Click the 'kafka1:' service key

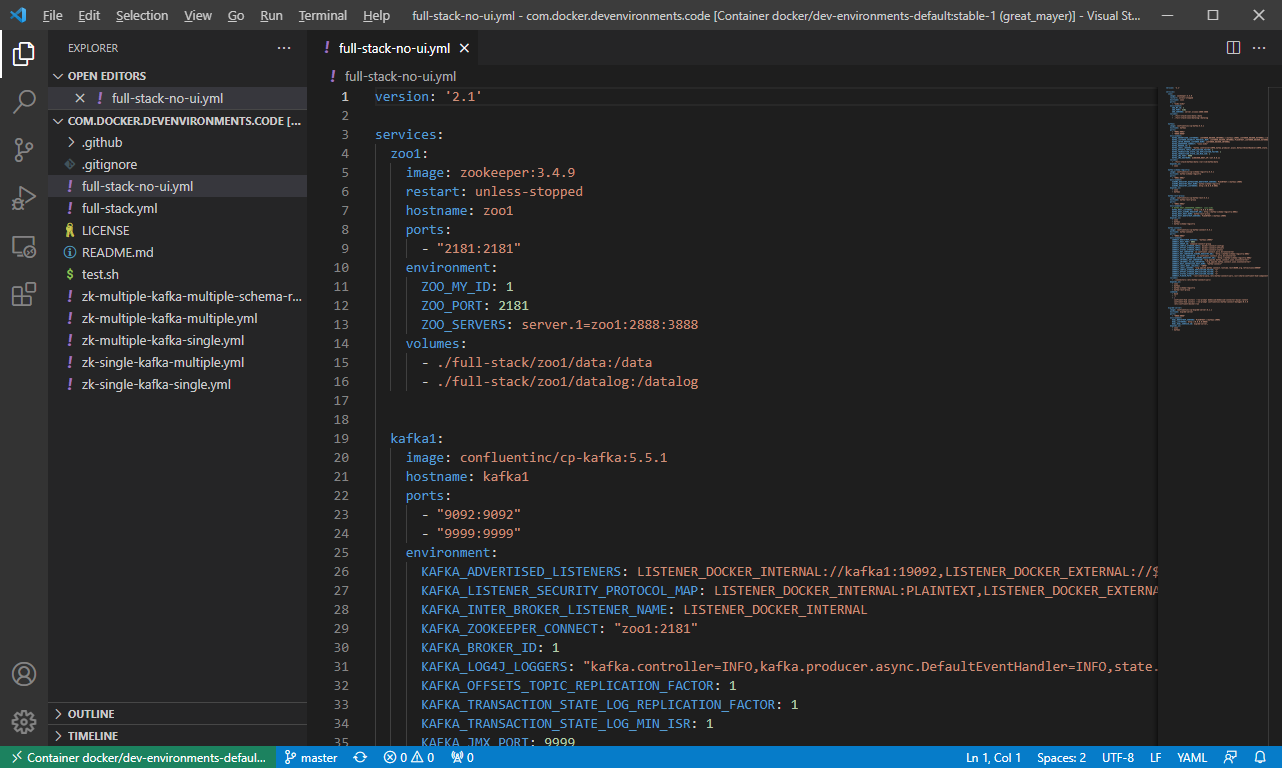coord(417,438)
